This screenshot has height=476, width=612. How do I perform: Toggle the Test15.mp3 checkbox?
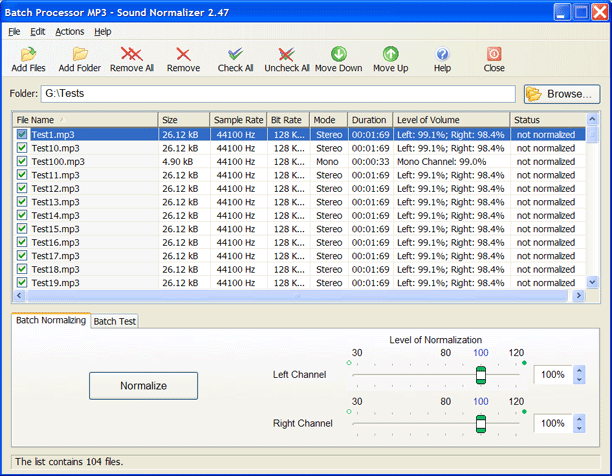(x=22, y=229)
